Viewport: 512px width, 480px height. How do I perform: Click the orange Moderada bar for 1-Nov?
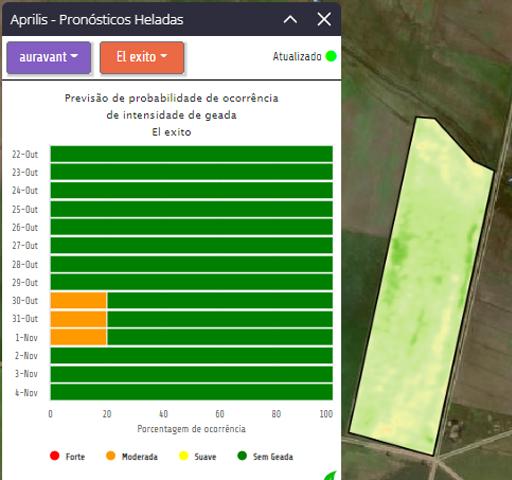pyautogui.click(x=79, y=337)
